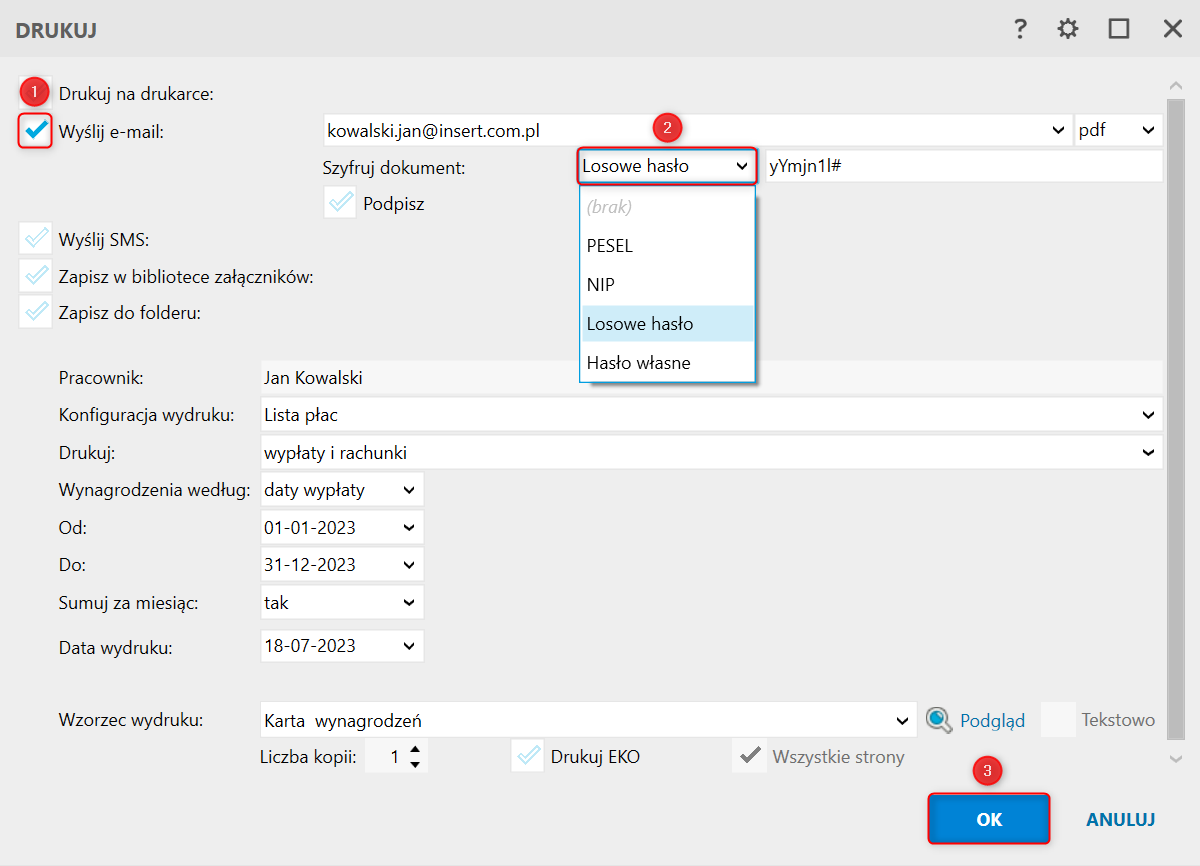Collapse the Szyfruj dokument combo box
Image resolution: width=1200 pixels, height=866 pixels.
pos(742,167)
